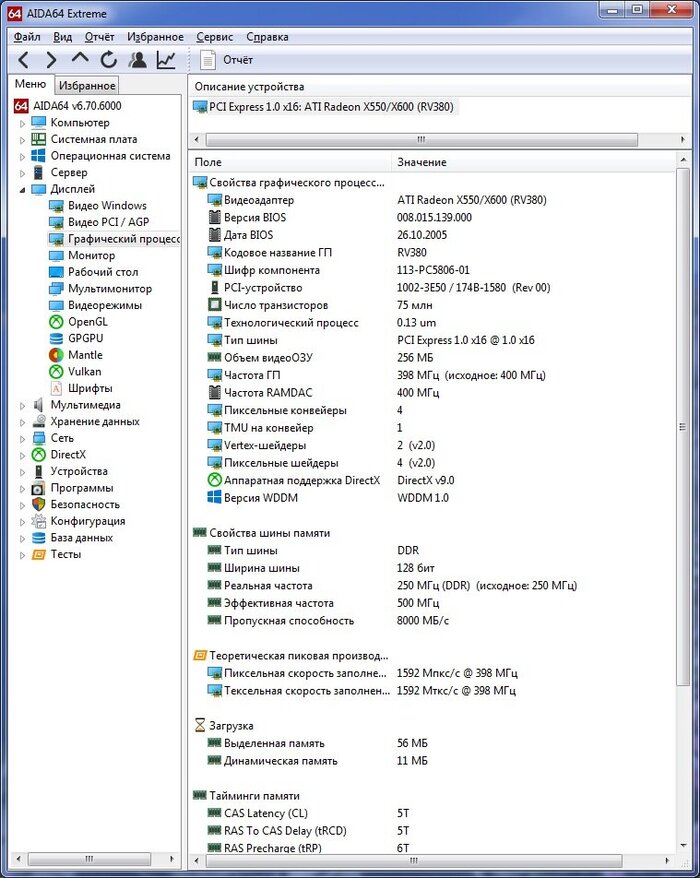Screen dimensions: 700x878
Task: Open the user/people toolbar icon
Action: coord(137,60)
